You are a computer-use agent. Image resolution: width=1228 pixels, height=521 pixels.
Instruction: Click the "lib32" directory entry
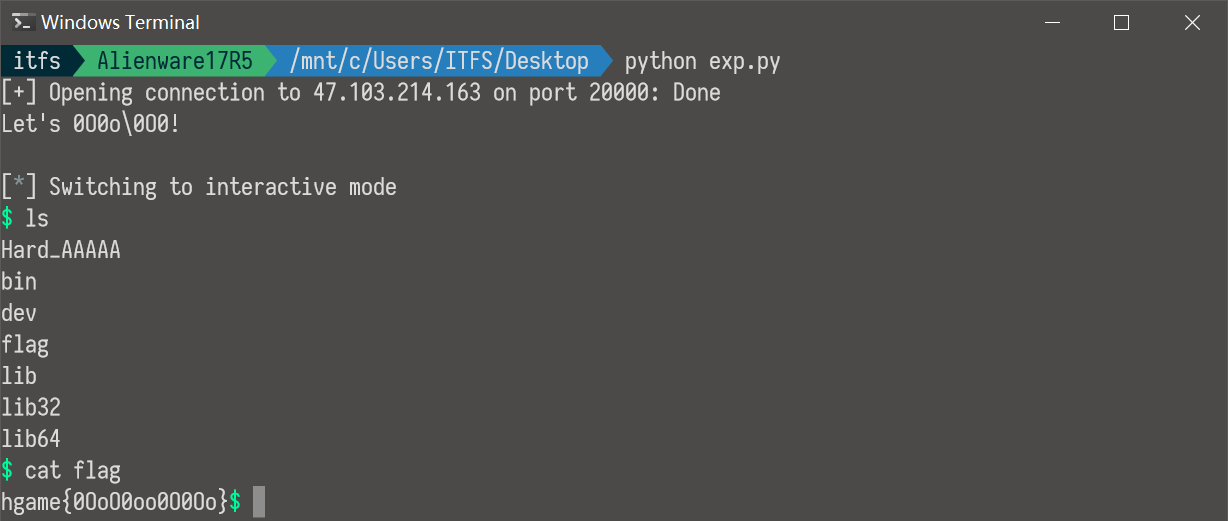point(31,407)
